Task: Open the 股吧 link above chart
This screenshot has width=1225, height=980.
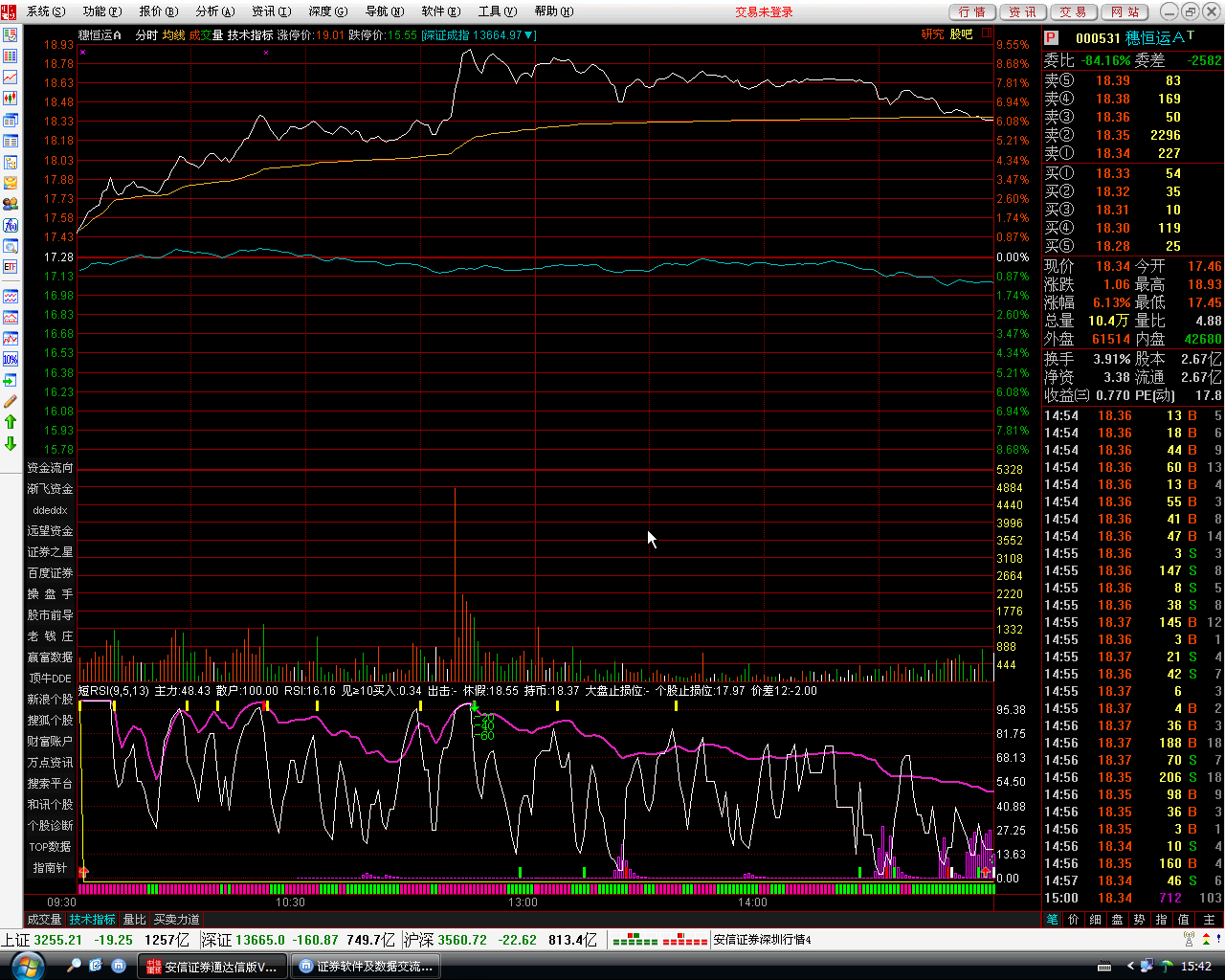Action: coord(961,34)
